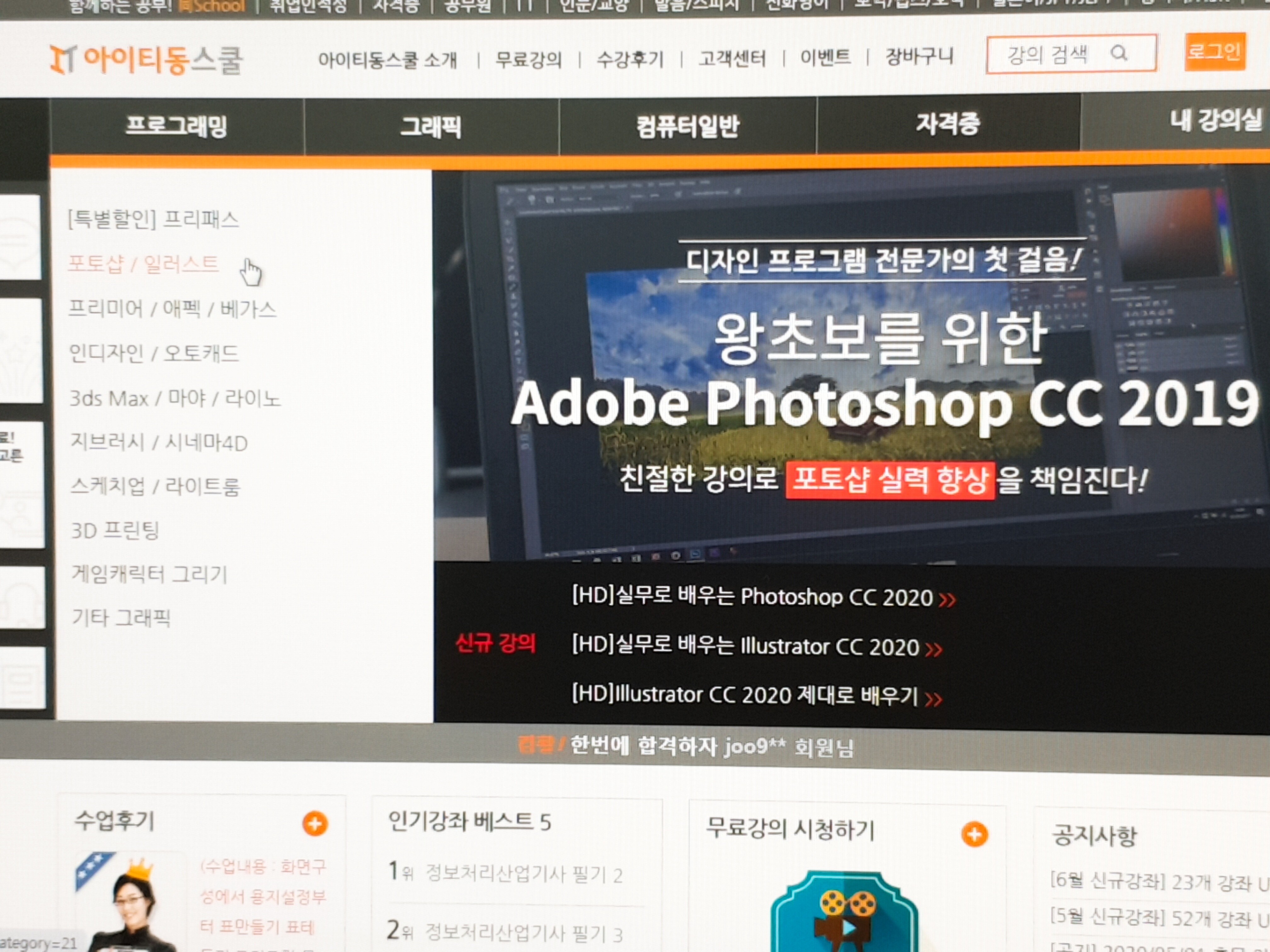Image resolution: width=1270 pixels, height=952 pixels.
Task: Click arrows icon after 제대로 배우기
Action: [x=934, y=699]
